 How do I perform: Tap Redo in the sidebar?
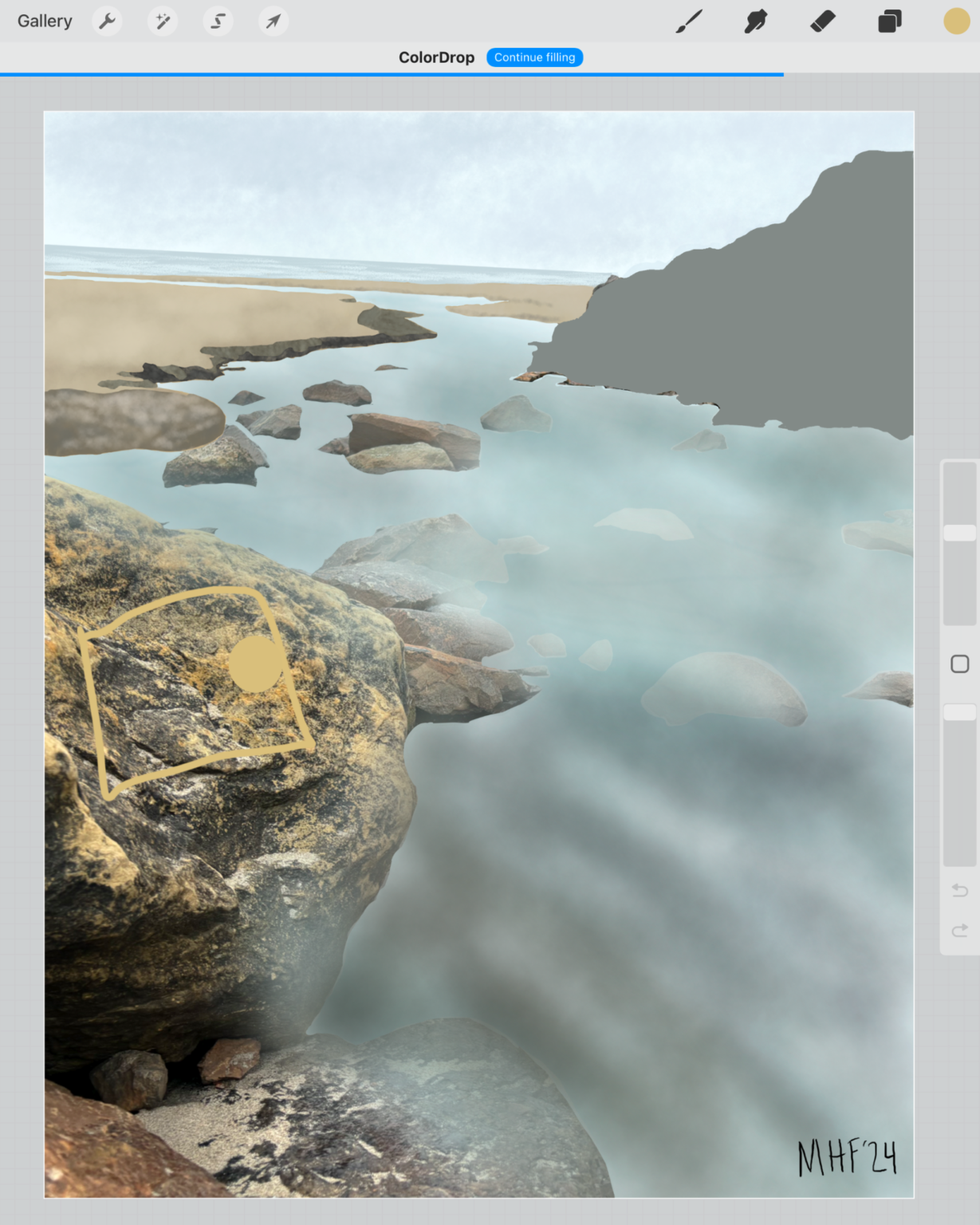tap(960, 929)
